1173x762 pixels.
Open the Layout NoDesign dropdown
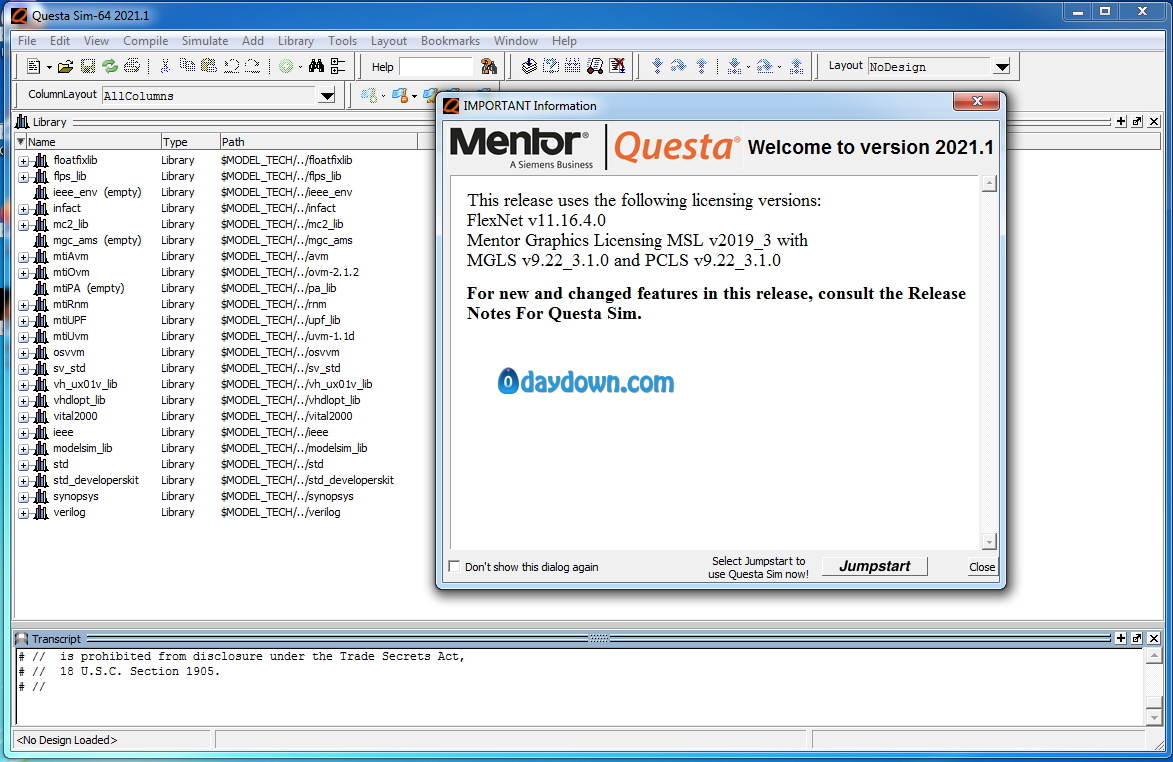pyautogui.click(x=1002, y=67)
